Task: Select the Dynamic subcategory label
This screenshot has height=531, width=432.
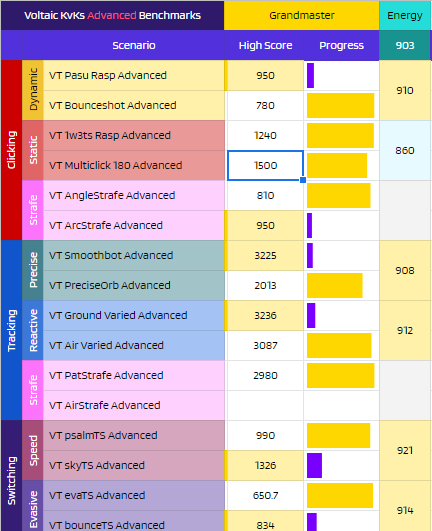Action: [x=33, y=90]
